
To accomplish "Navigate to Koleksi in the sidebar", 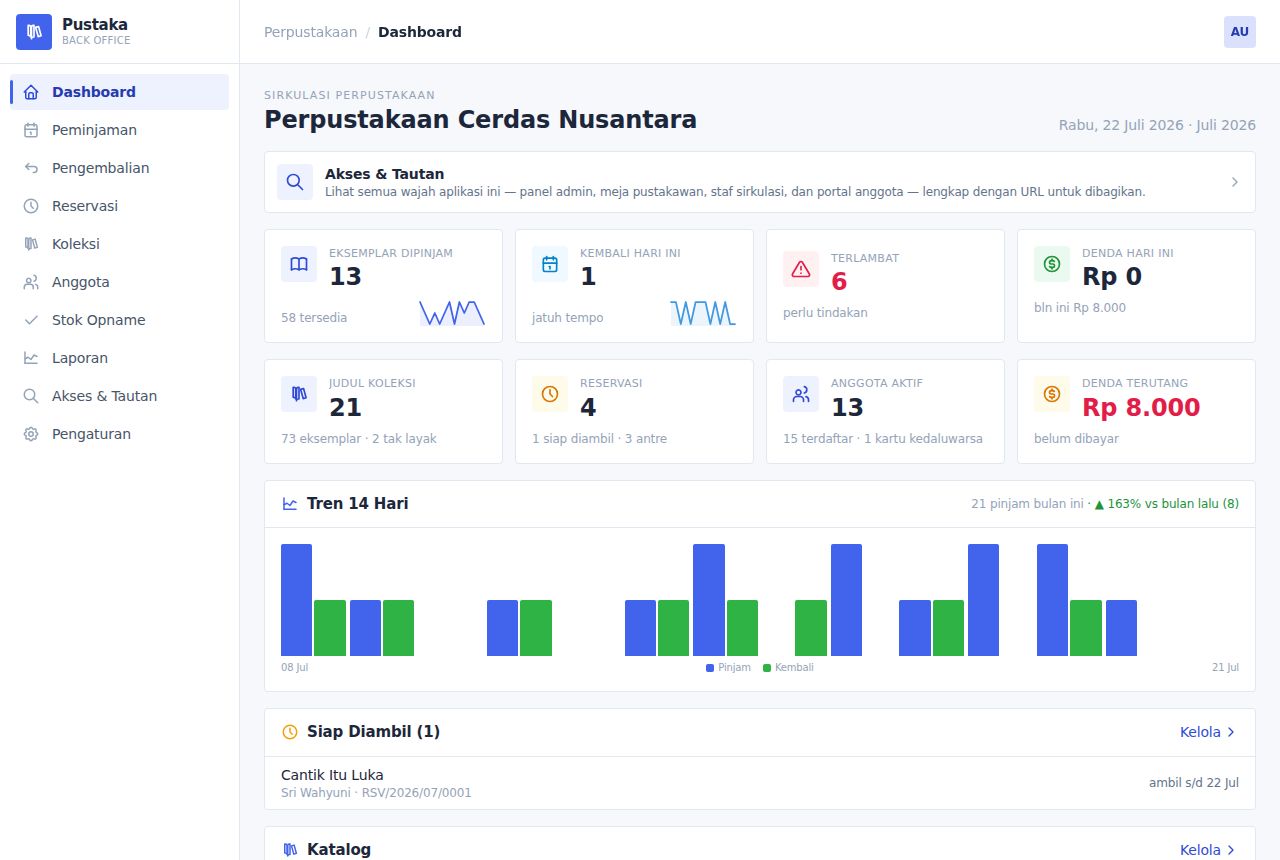I will coord(119,244).
